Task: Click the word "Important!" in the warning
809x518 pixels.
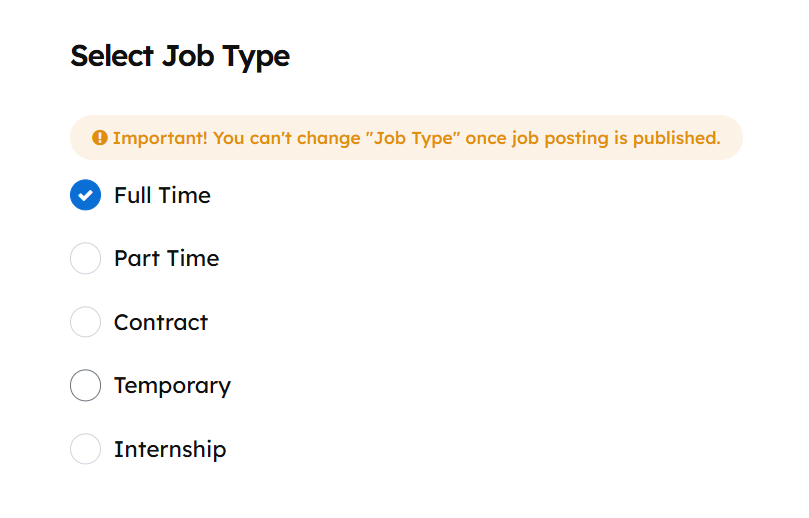Action: click(x=160, y=138)
